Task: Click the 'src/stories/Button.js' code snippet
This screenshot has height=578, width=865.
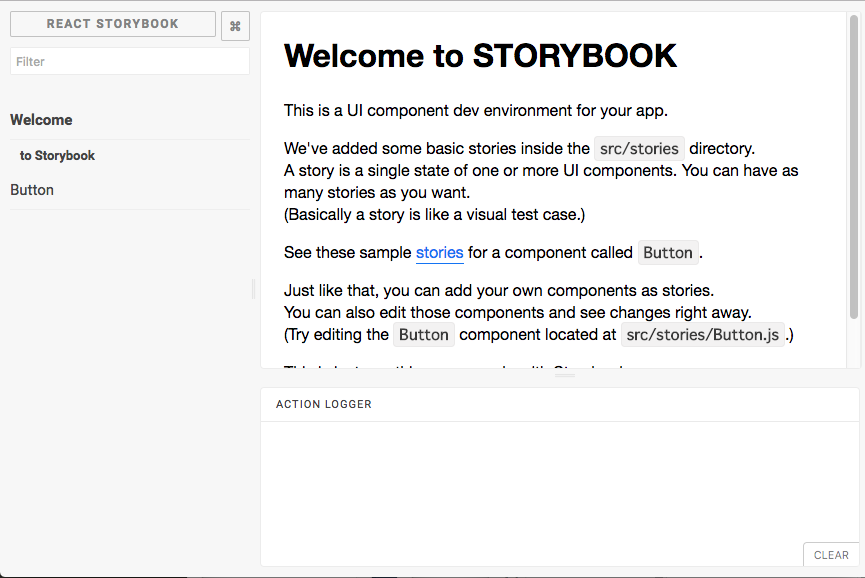Action: [702, 335]
